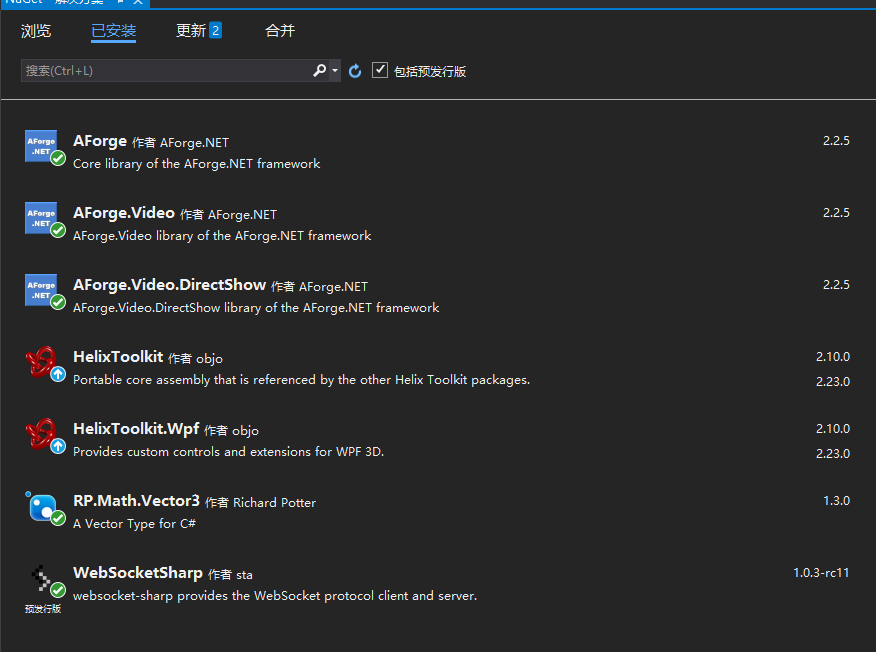
Task: Click the AForge core package icon
Action: 41,146
